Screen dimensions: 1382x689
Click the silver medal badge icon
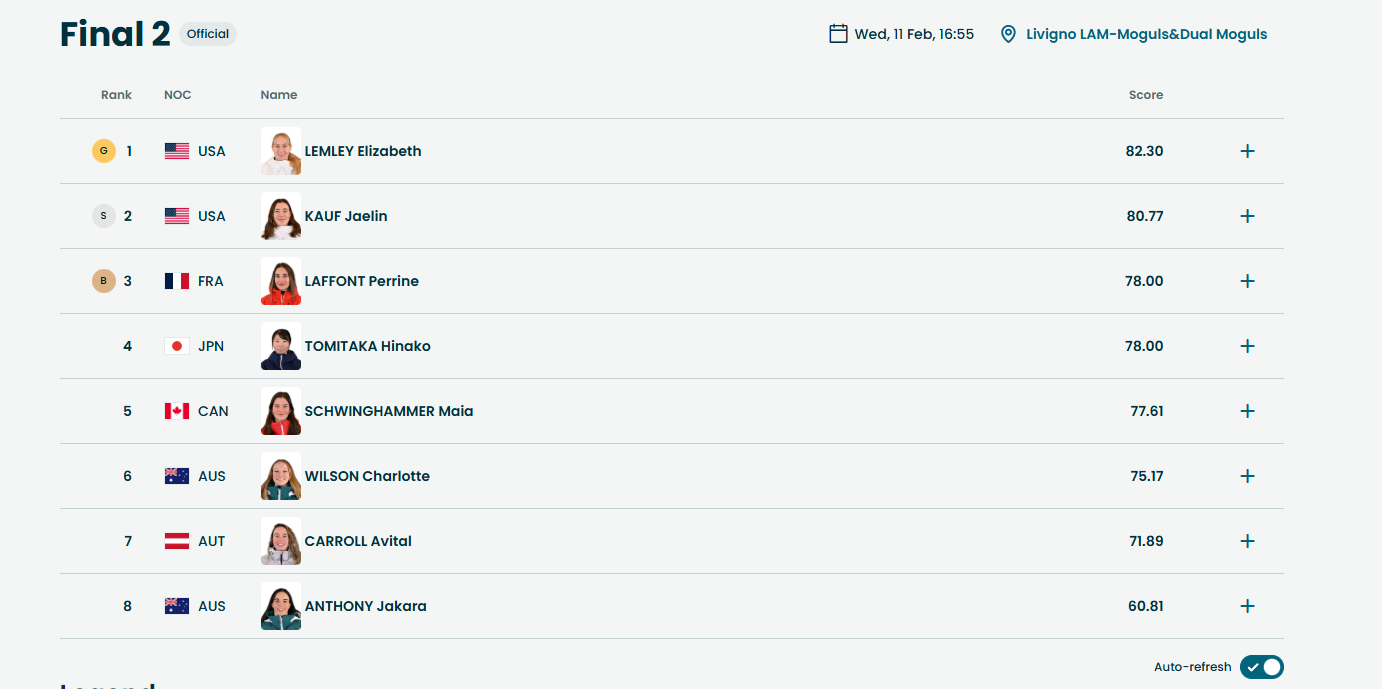pyautogui.click(x=103, y=216)
